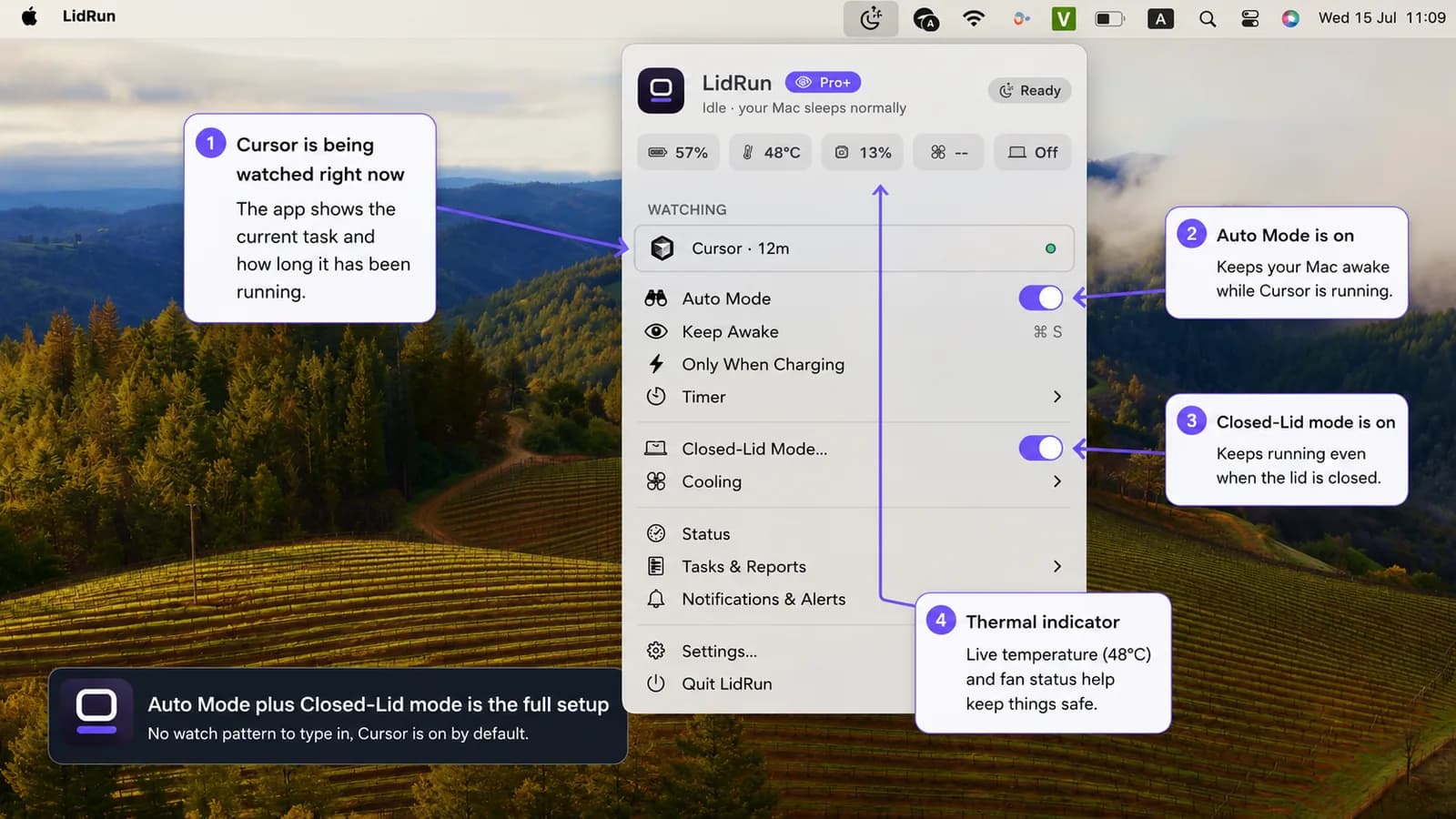The width and height of the screenshot is (1456, 819).
Task: Click the lid status chip labeled Off
Action: click(x=1033, y=153)
